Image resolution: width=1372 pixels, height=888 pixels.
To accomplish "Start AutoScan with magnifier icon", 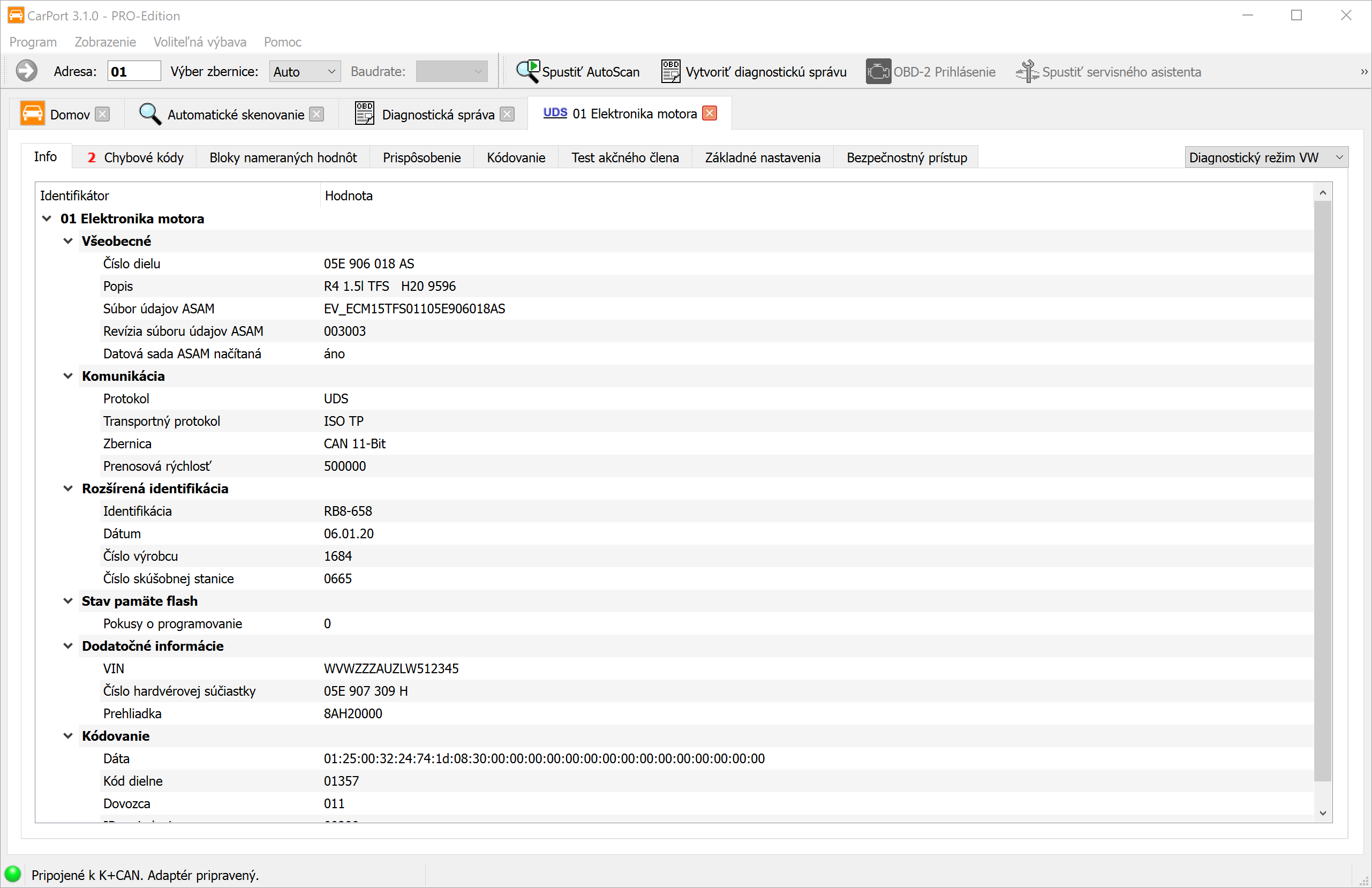I will coord(527,72).
